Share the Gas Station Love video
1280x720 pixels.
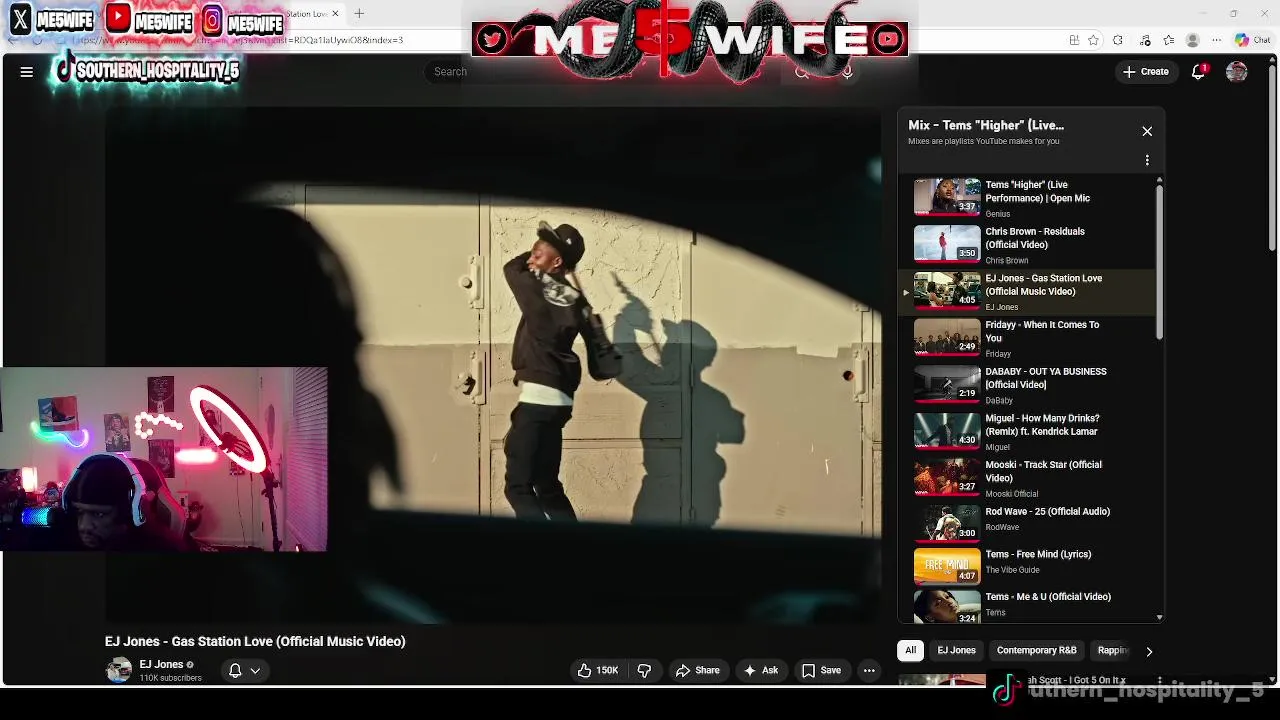697,670
